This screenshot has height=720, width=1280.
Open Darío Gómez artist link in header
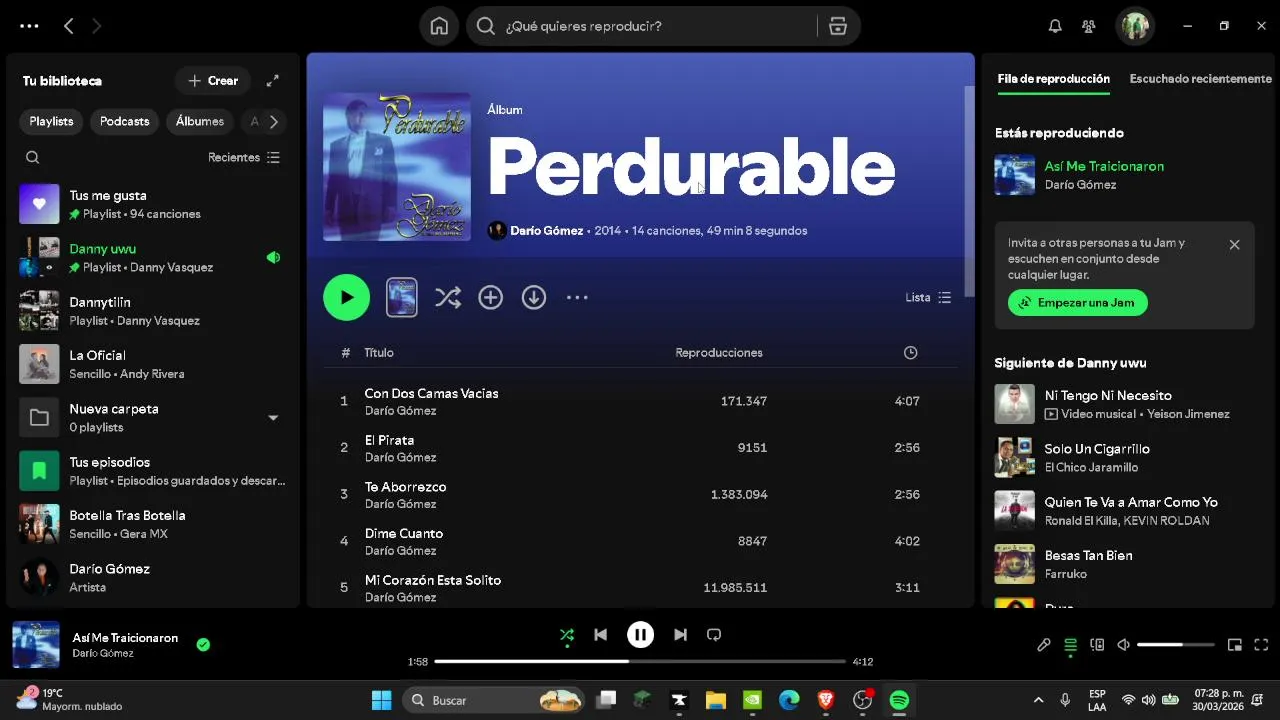tap(546, 231)
